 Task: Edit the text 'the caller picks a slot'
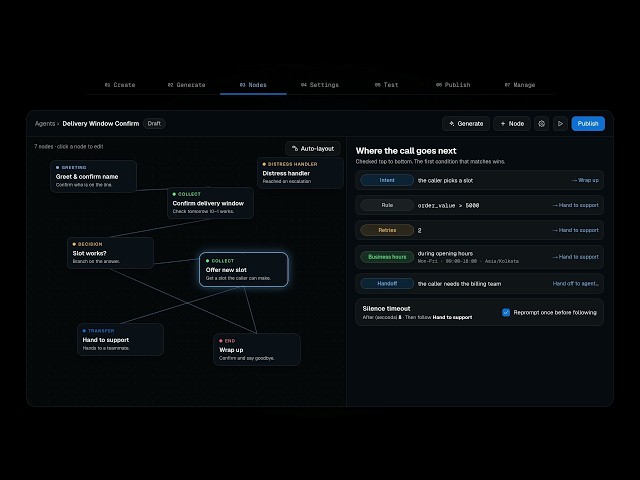click(x=445, y=180)
